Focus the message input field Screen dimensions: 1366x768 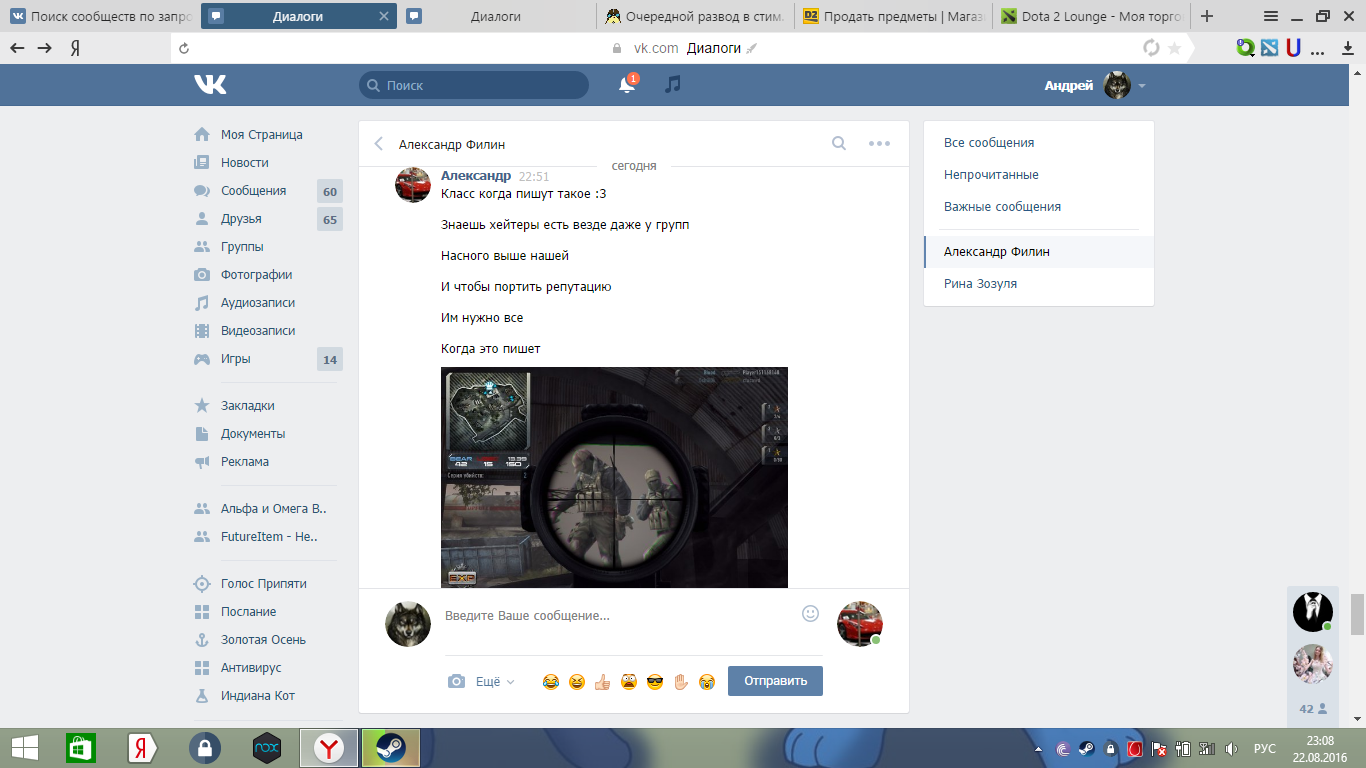click(x=620, y=615)
